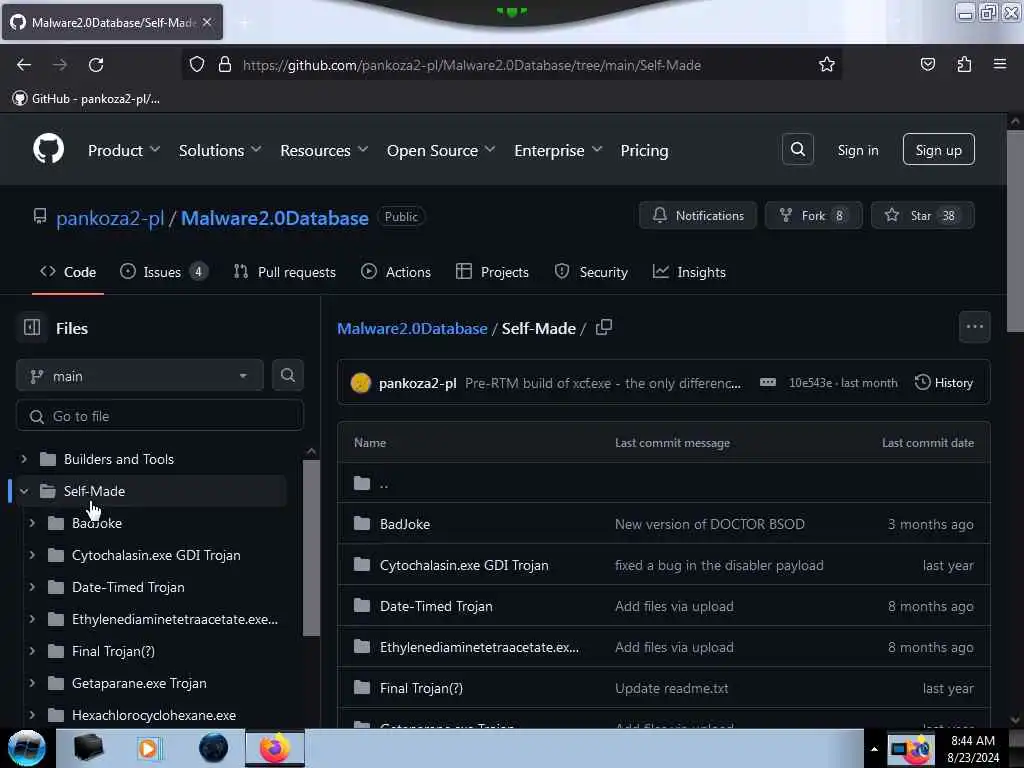The height and width of the screenshot is (768, 1024).
Task: Show hidden system tray icons arrow
Action: click(x=874, y=749)
